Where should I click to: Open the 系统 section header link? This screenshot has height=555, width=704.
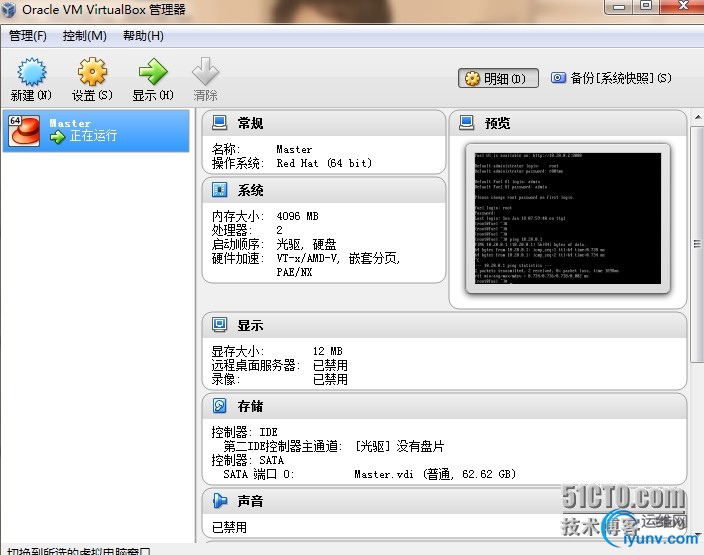[x=251, y=190]
